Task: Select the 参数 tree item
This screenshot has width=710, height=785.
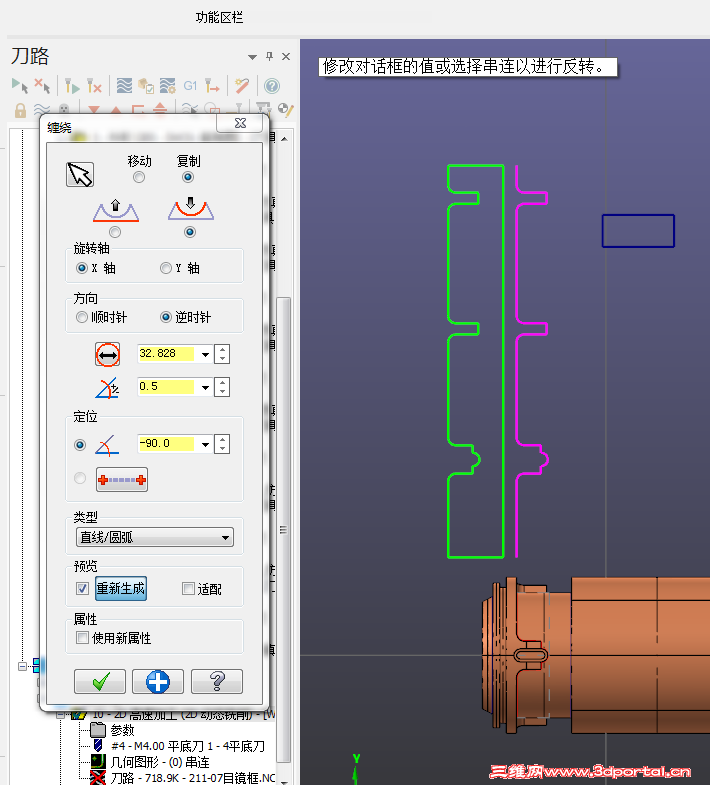Action: point(122,730)
